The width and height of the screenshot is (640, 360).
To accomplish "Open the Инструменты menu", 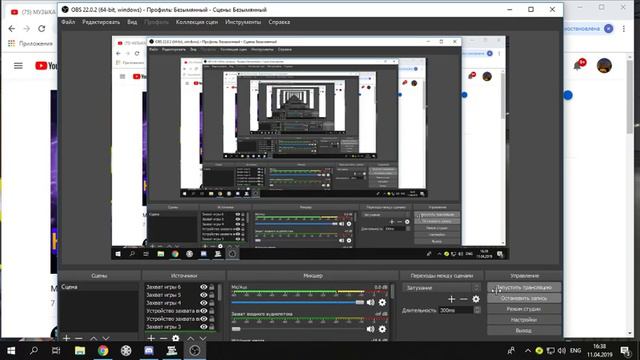I will (x=243, y=22).
